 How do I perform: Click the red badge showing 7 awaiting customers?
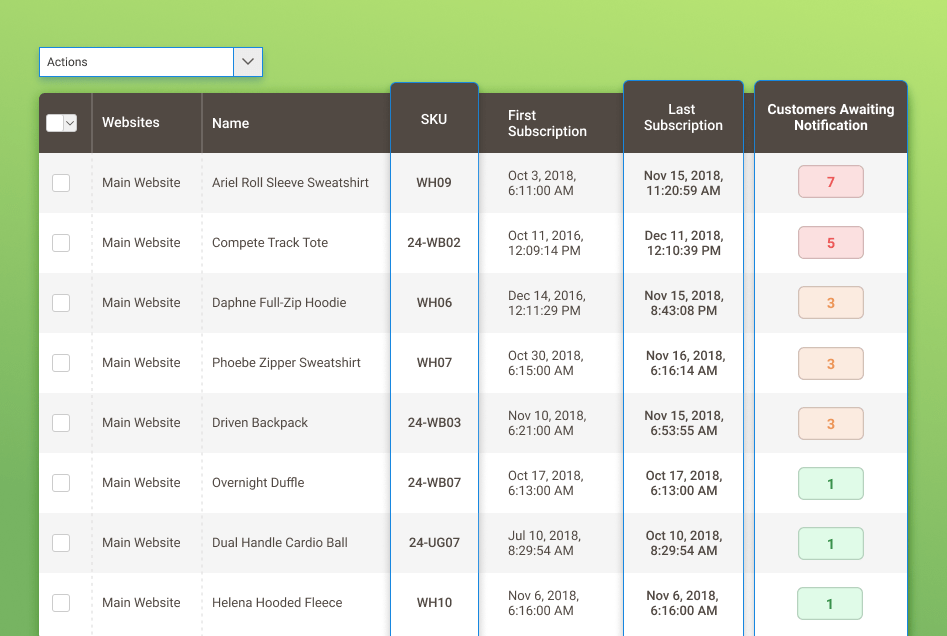(830, 182)
